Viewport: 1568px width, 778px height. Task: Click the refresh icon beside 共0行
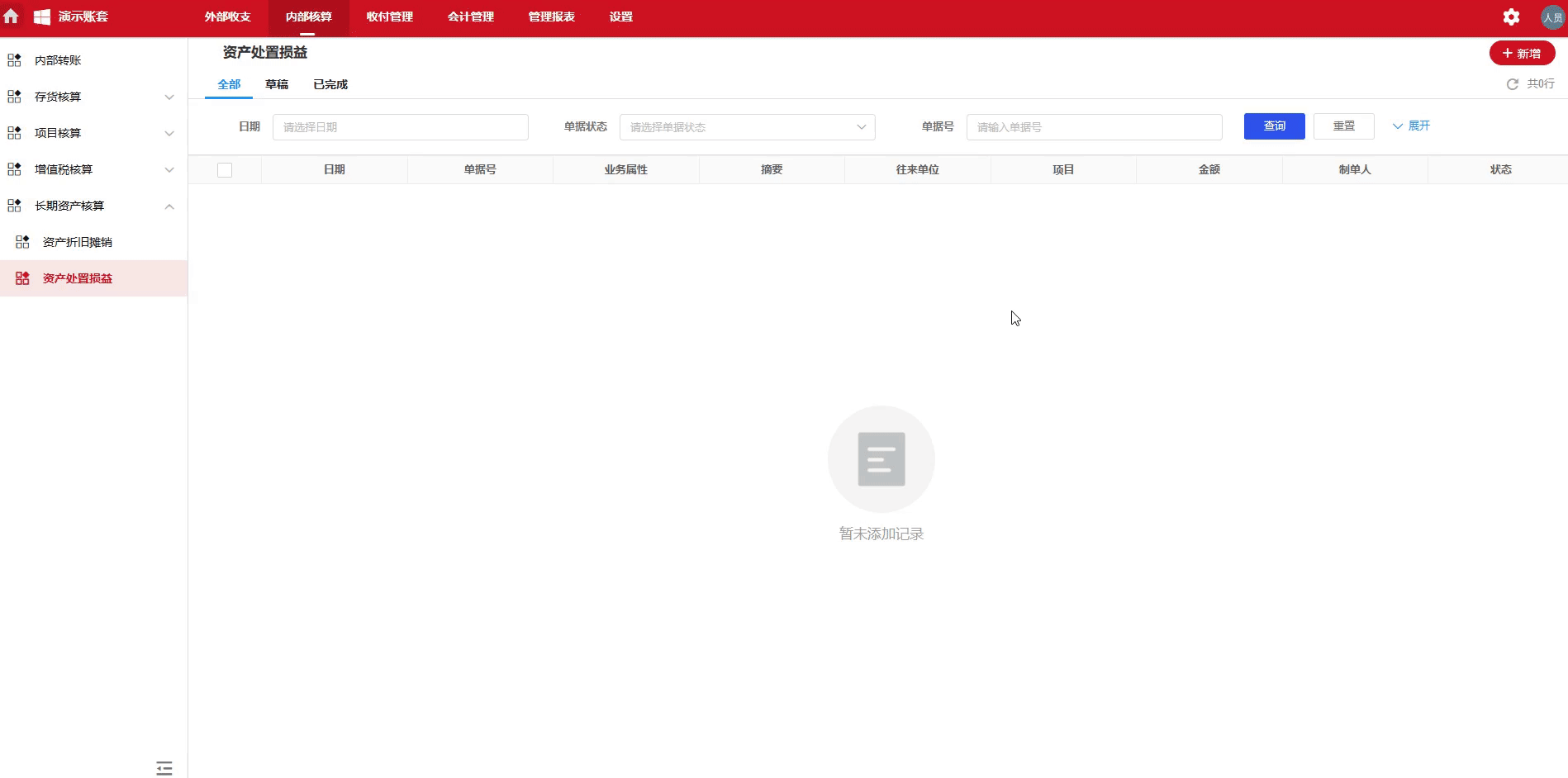pyautogui.click(x=1512, y=83)
